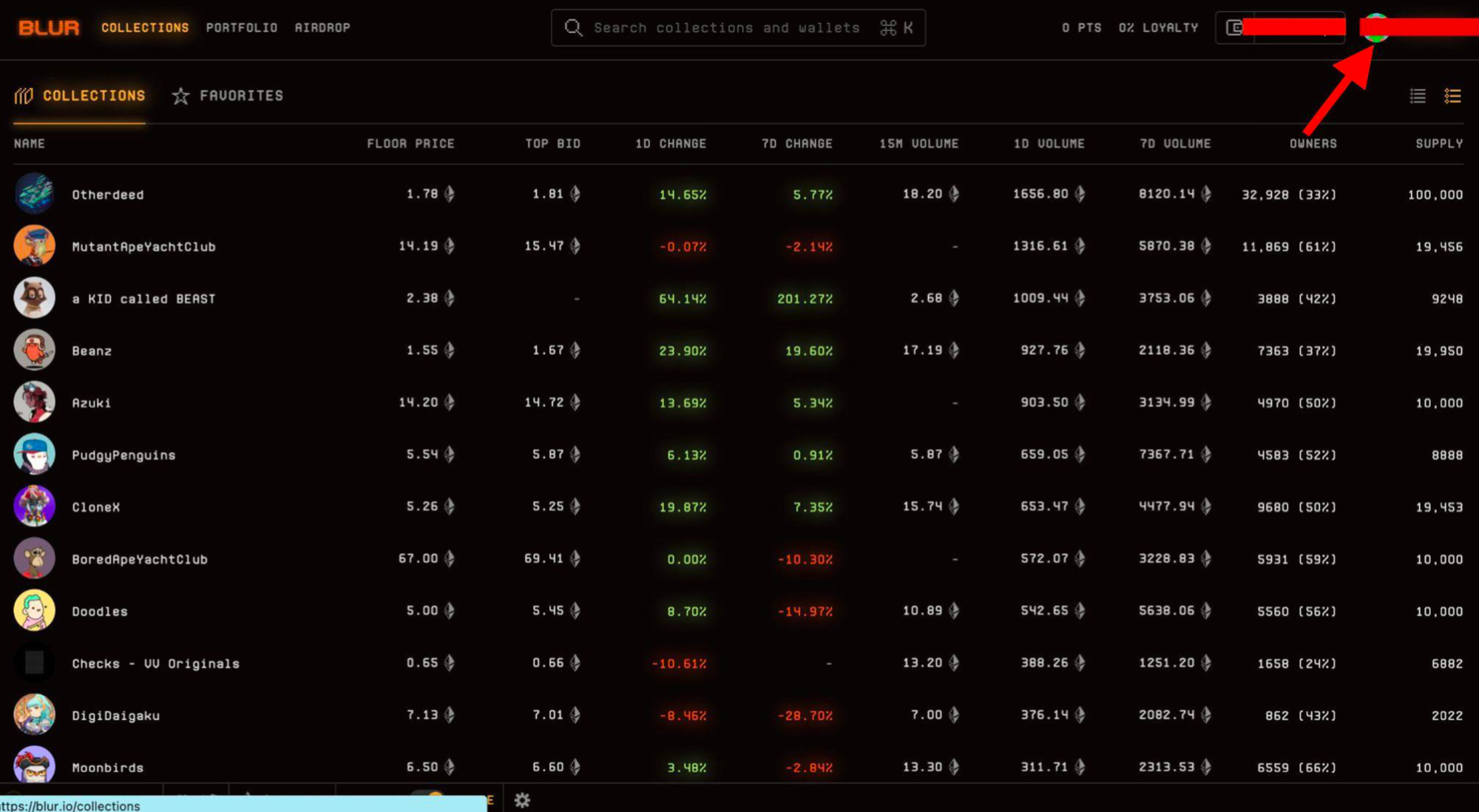Open Collections in the top navigation
The image size is (1479, 812).
click(x=145, y=27)
